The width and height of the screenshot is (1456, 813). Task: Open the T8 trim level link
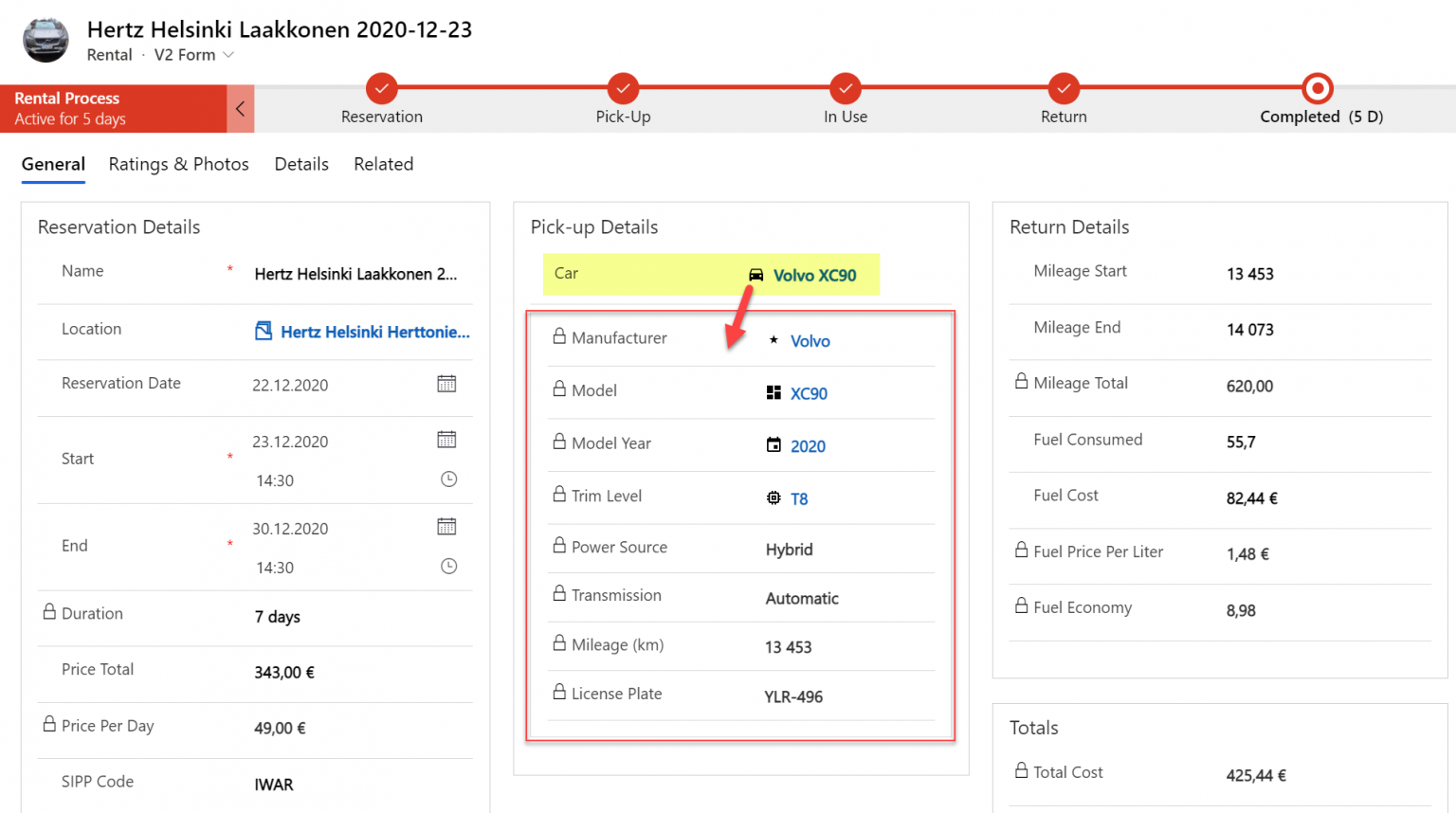pyautogui.click(x=799, y=499)
